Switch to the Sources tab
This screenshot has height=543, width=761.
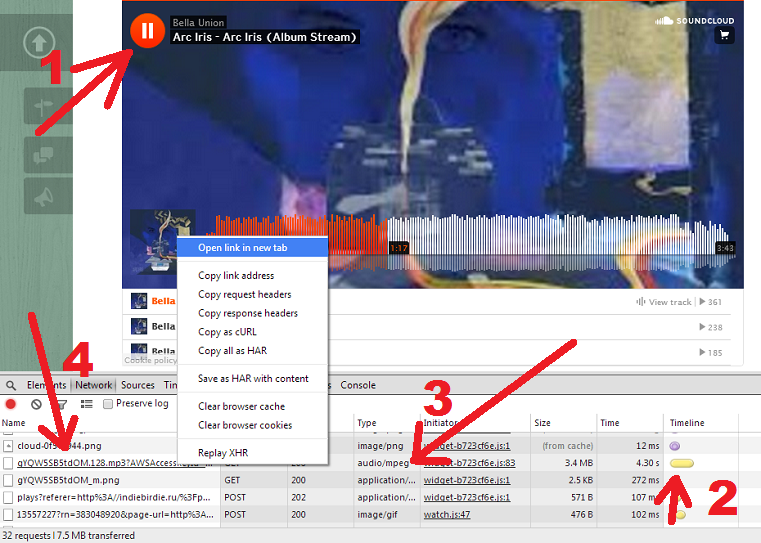coord(138,385)
